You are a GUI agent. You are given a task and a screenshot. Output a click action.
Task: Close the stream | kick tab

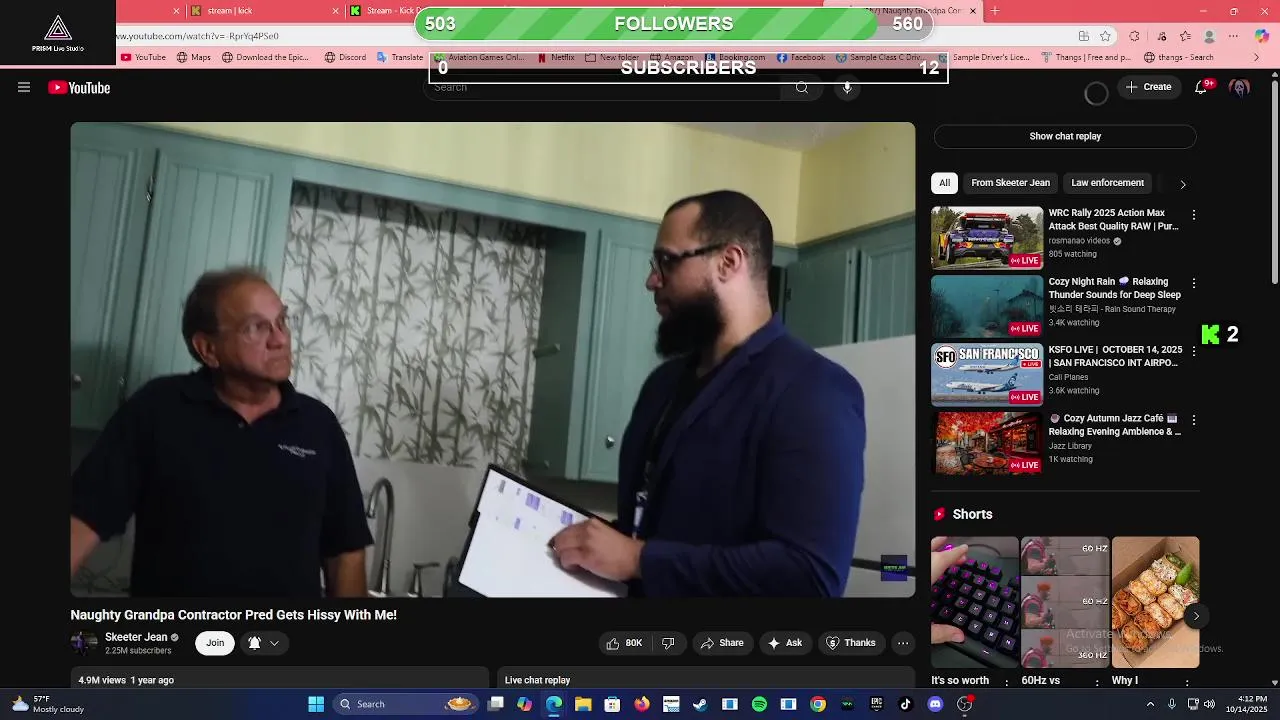[336, 11]
